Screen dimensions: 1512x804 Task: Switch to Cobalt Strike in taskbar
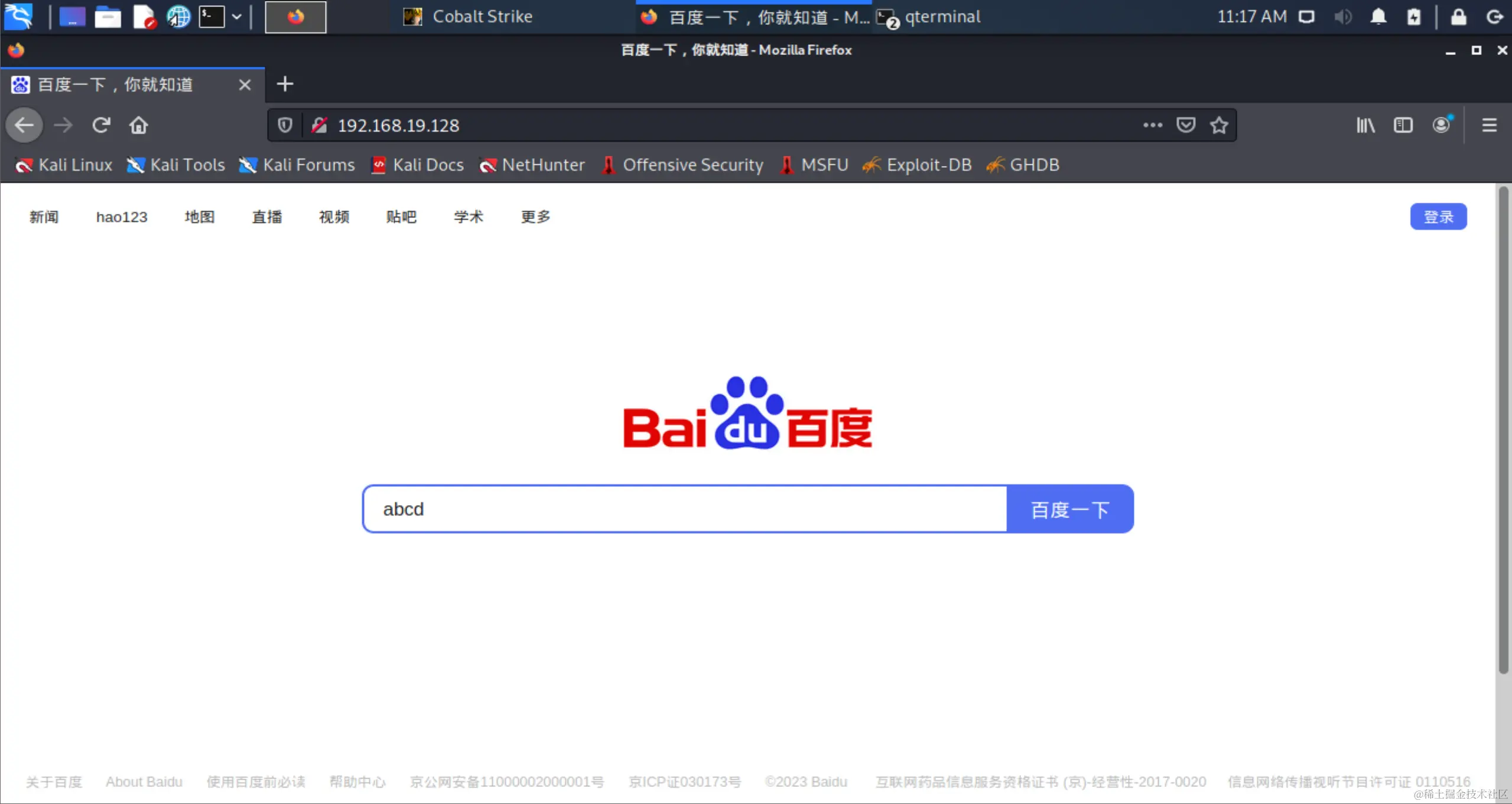click(x=468, y=17)
